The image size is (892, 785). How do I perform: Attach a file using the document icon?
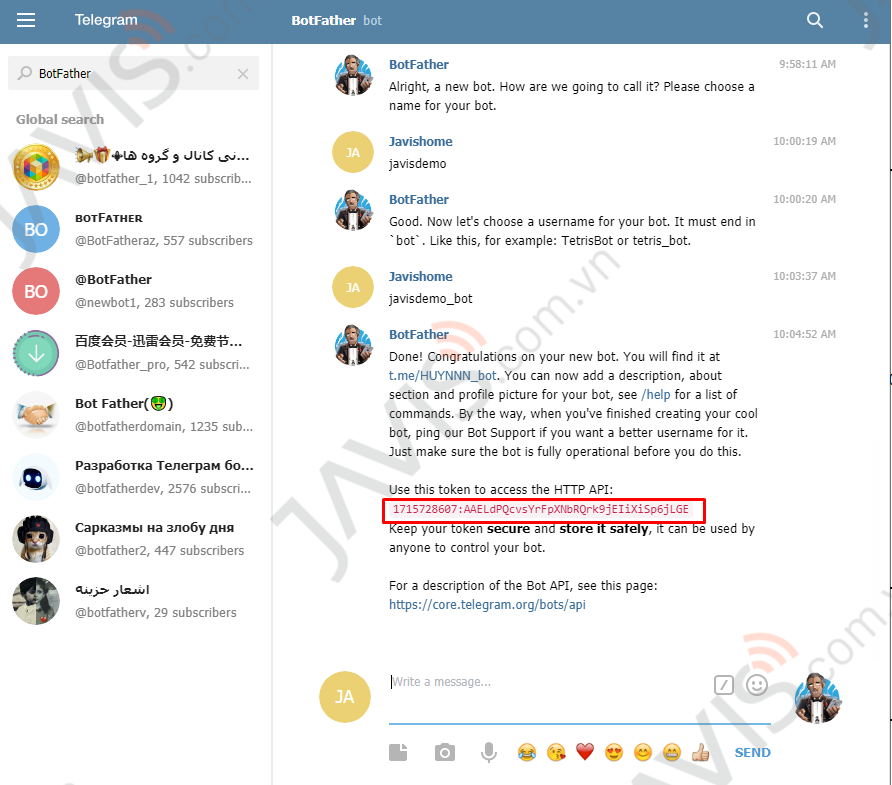(398, 753)
